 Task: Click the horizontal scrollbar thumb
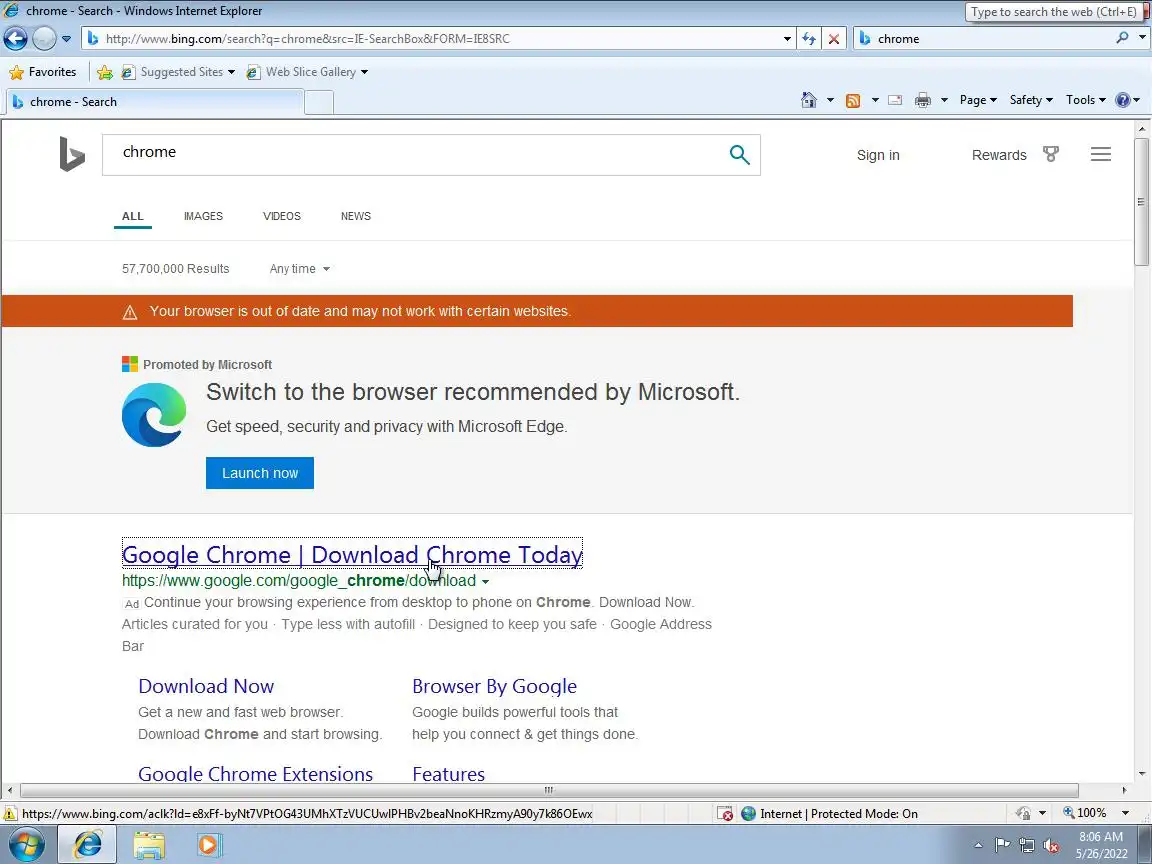pos(549,791)
